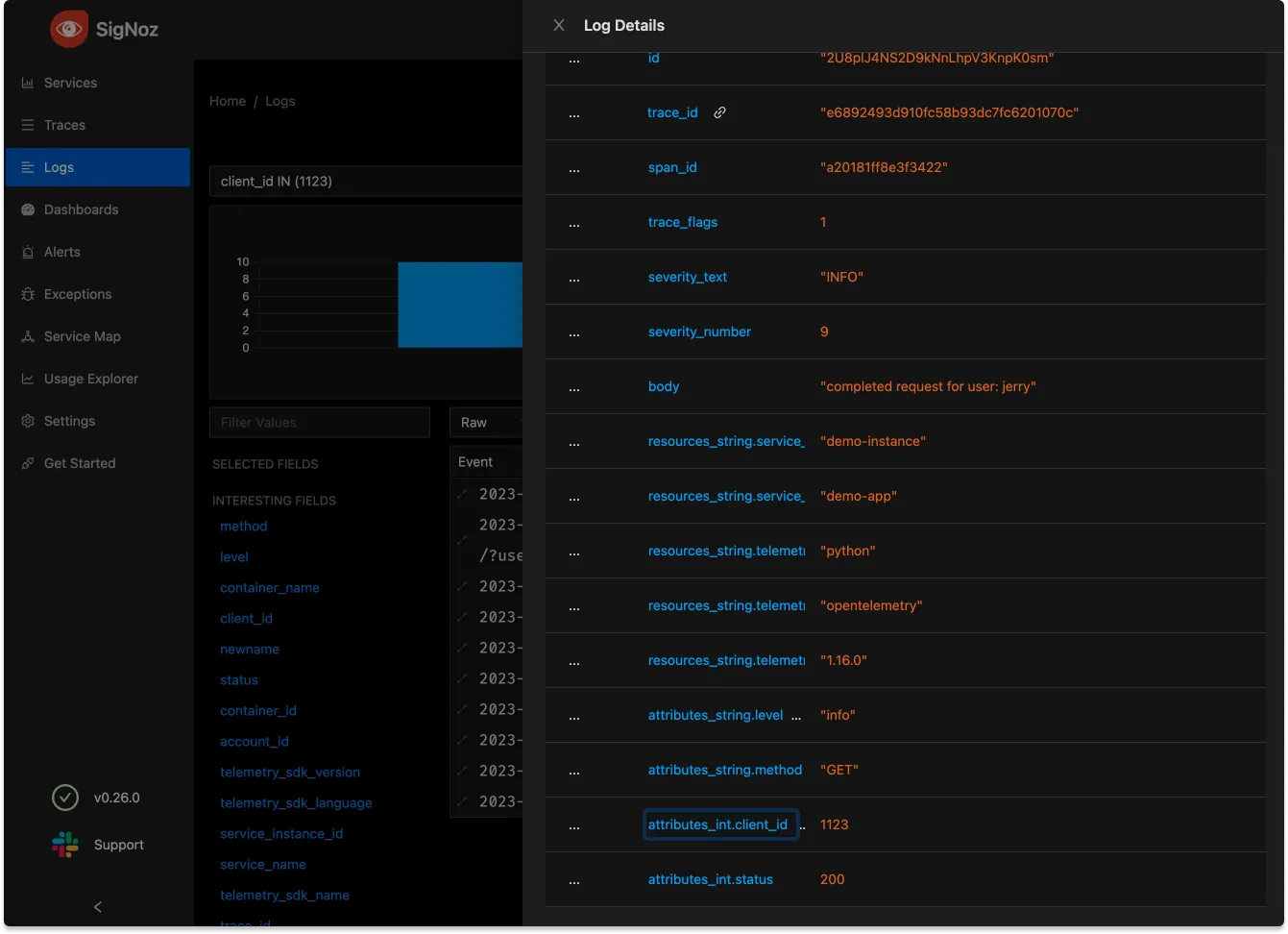Select the method interesting field
The image size is (1288, 934).
point(244,526)
